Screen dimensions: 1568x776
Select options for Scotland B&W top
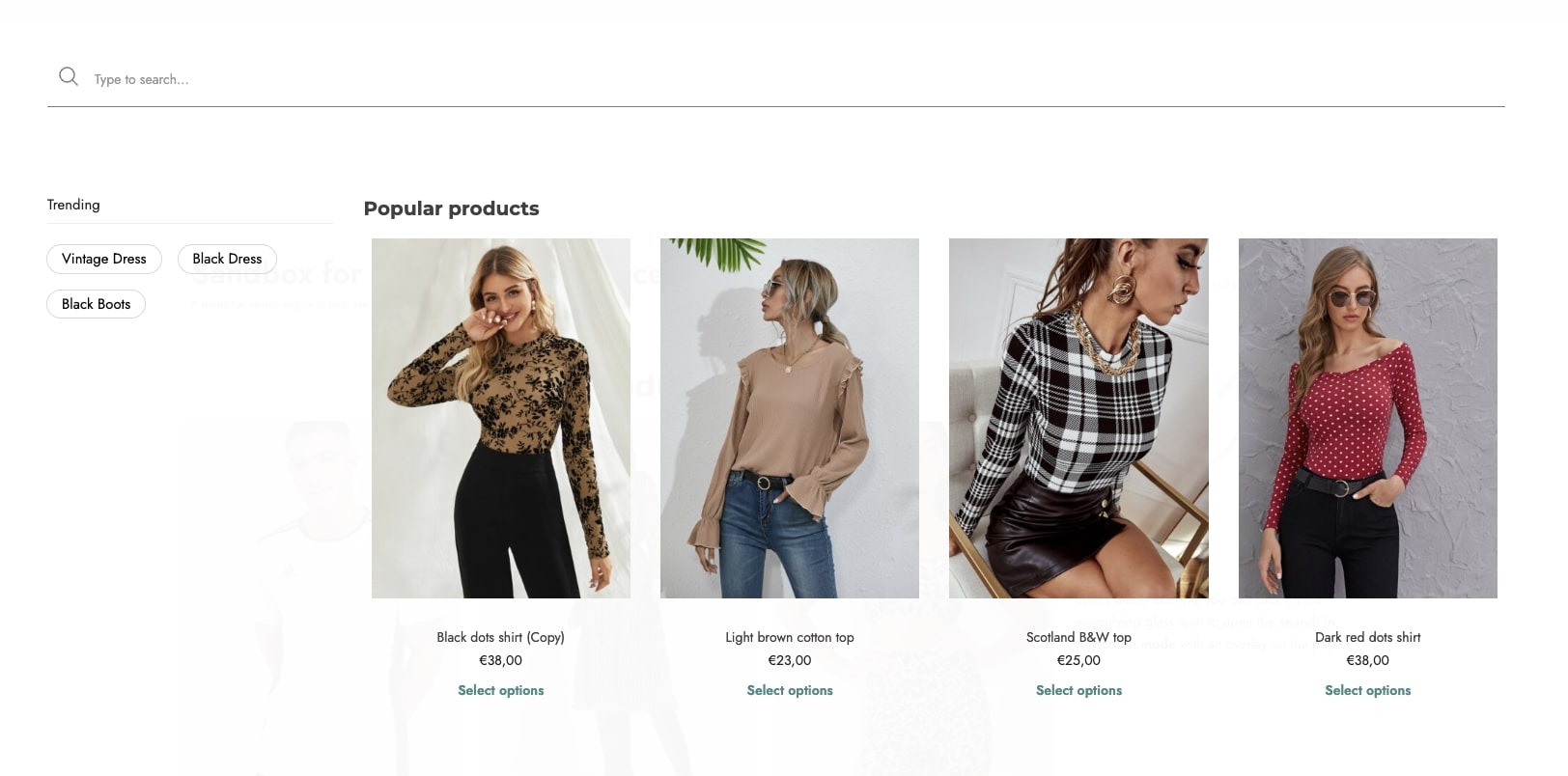(x=1078, y=690)
